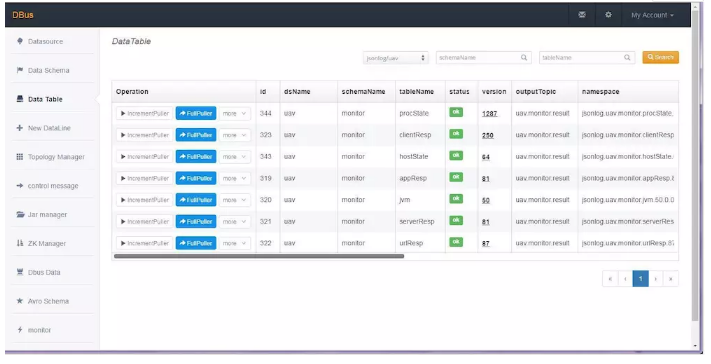Click the plus icon for New DataLine

tap(19, 128)
